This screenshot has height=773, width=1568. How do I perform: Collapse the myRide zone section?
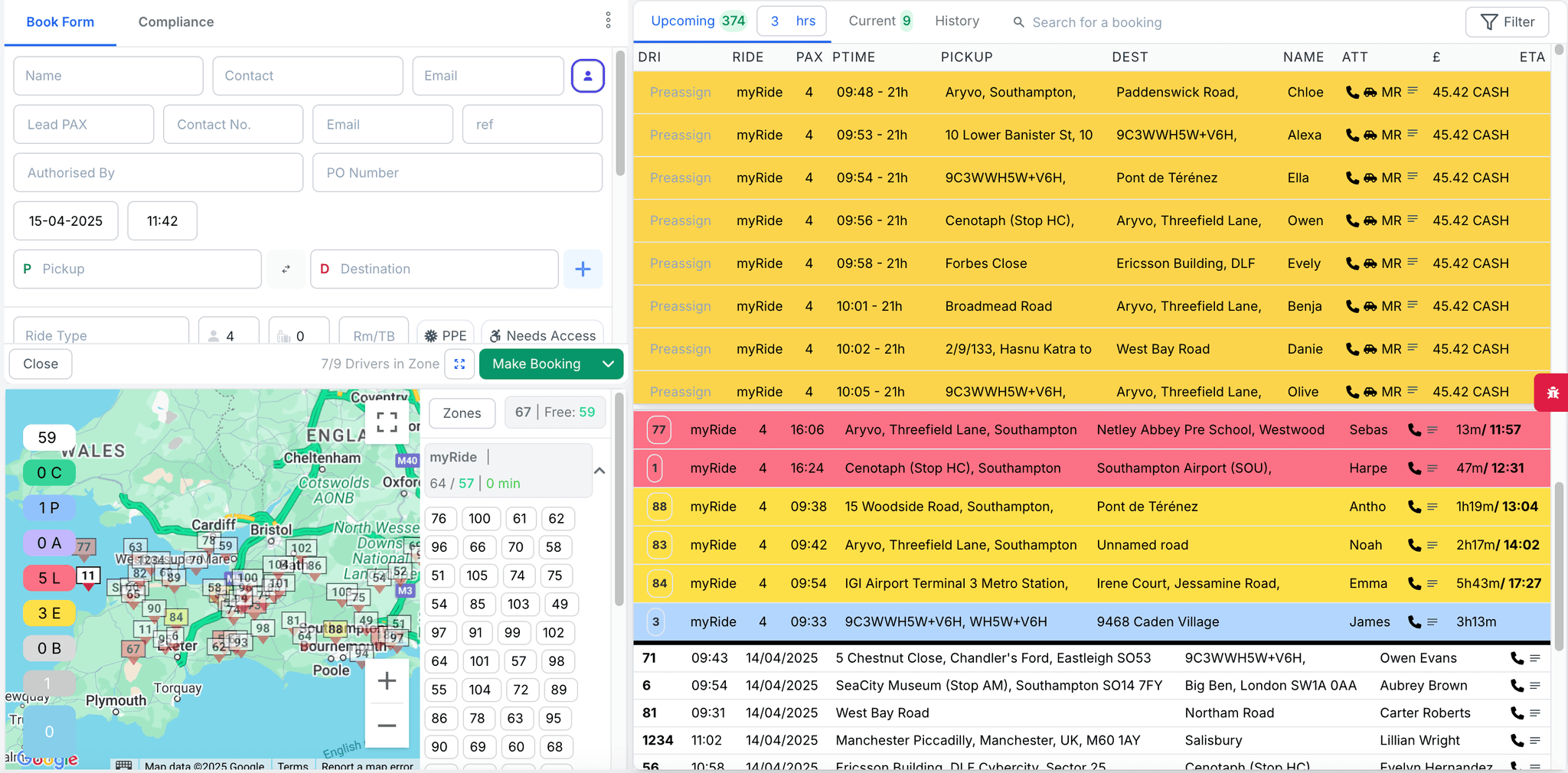tap(599, 471)
